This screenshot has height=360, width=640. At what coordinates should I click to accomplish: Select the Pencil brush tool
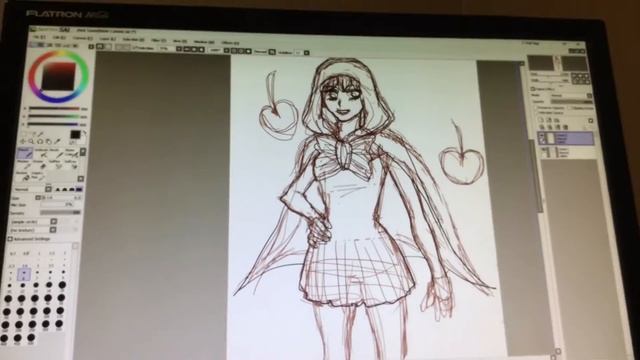(25, 153)
